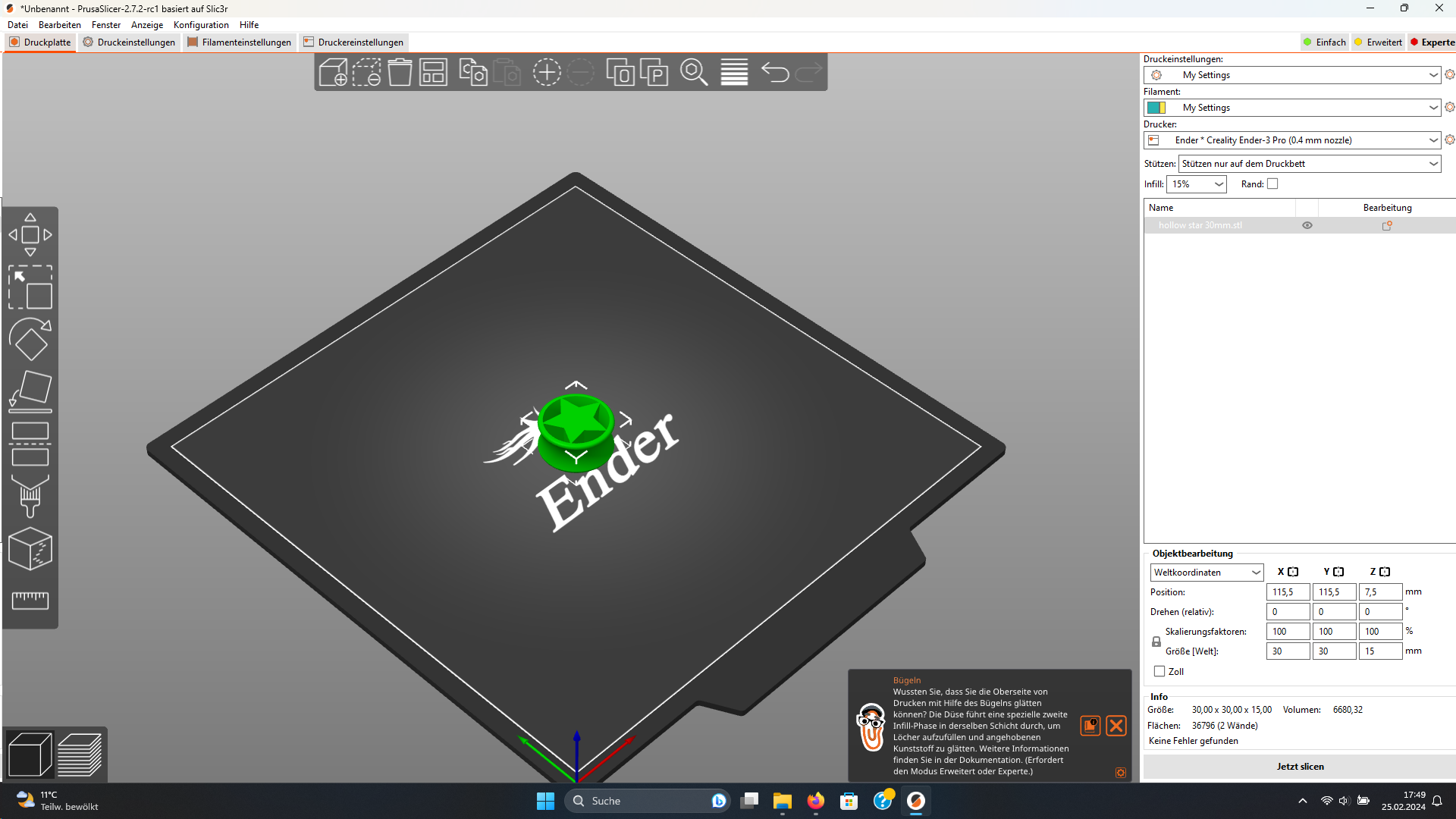Click the Undo arrow icon

pyautogui.click(x=775, y=72)
